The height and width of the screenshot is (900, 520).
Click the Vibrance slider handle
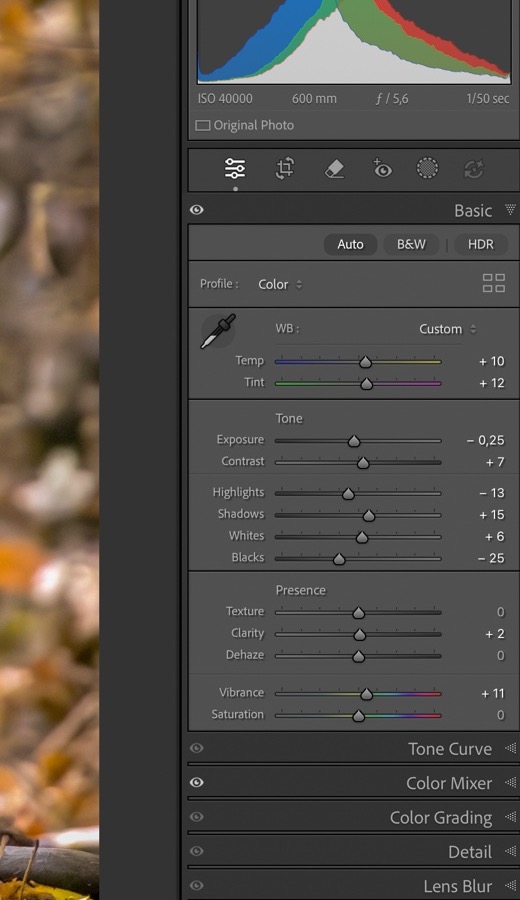tap(367, 695)
